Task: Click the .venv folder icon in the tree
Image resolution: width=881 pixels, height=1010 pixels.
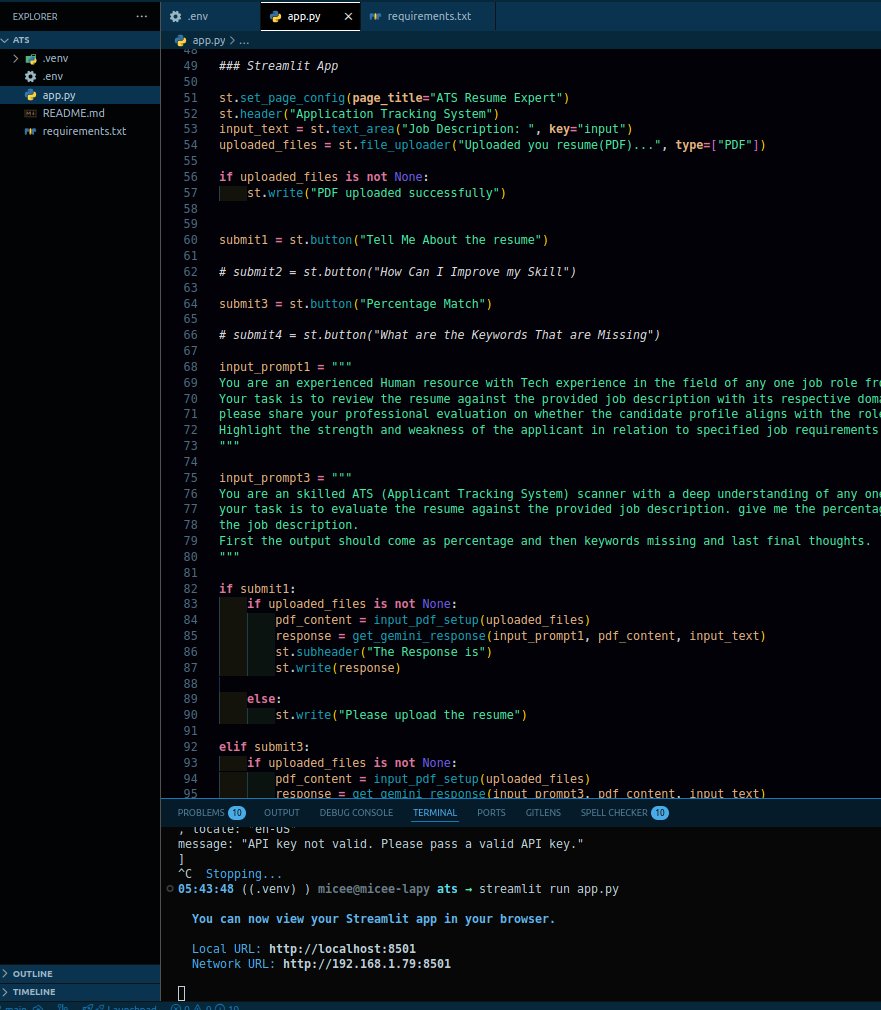Action: point(30,59)
